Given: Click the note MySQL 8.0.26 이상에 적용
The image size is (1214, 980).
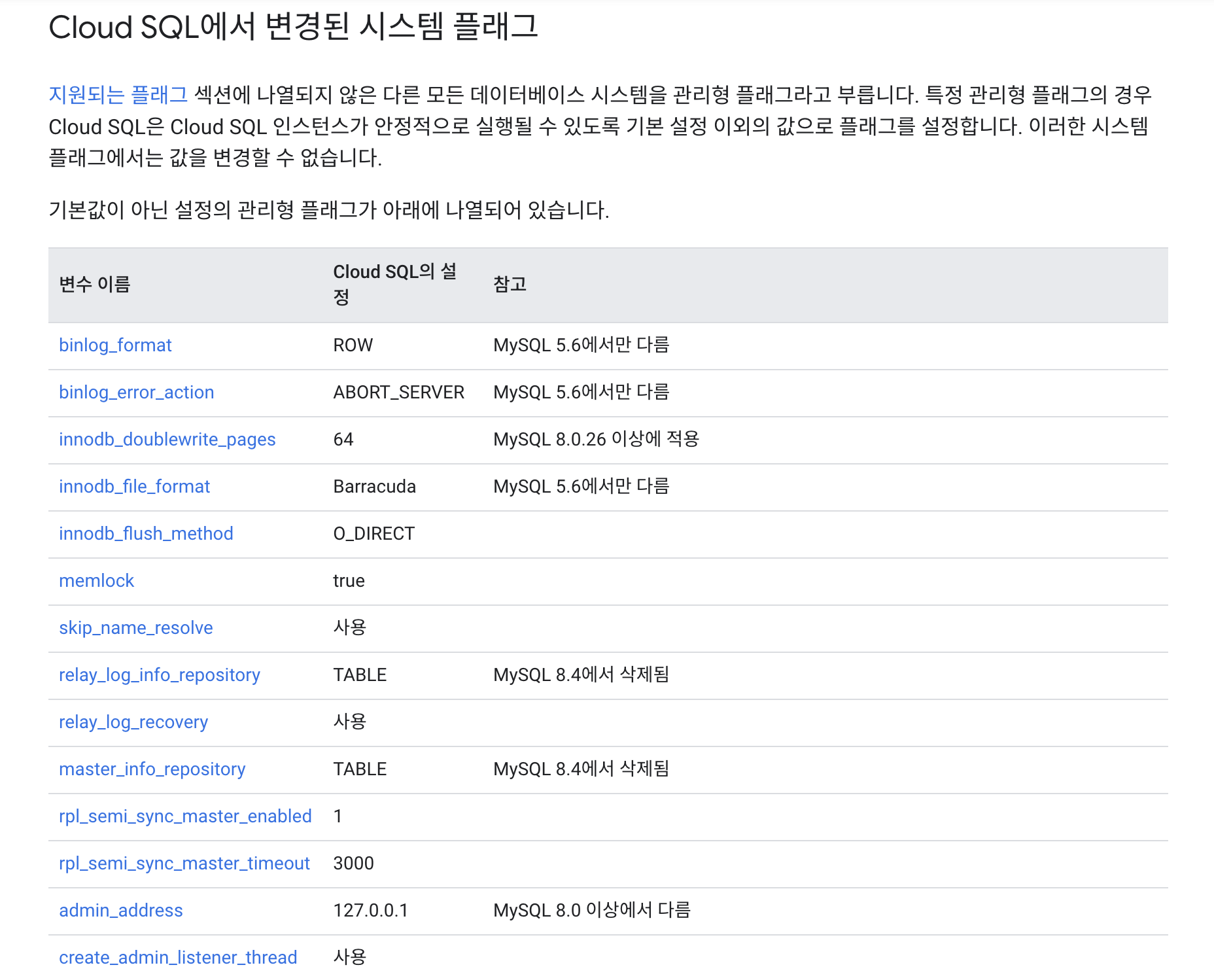Looking at the screenshot, I should pos(597,440).
